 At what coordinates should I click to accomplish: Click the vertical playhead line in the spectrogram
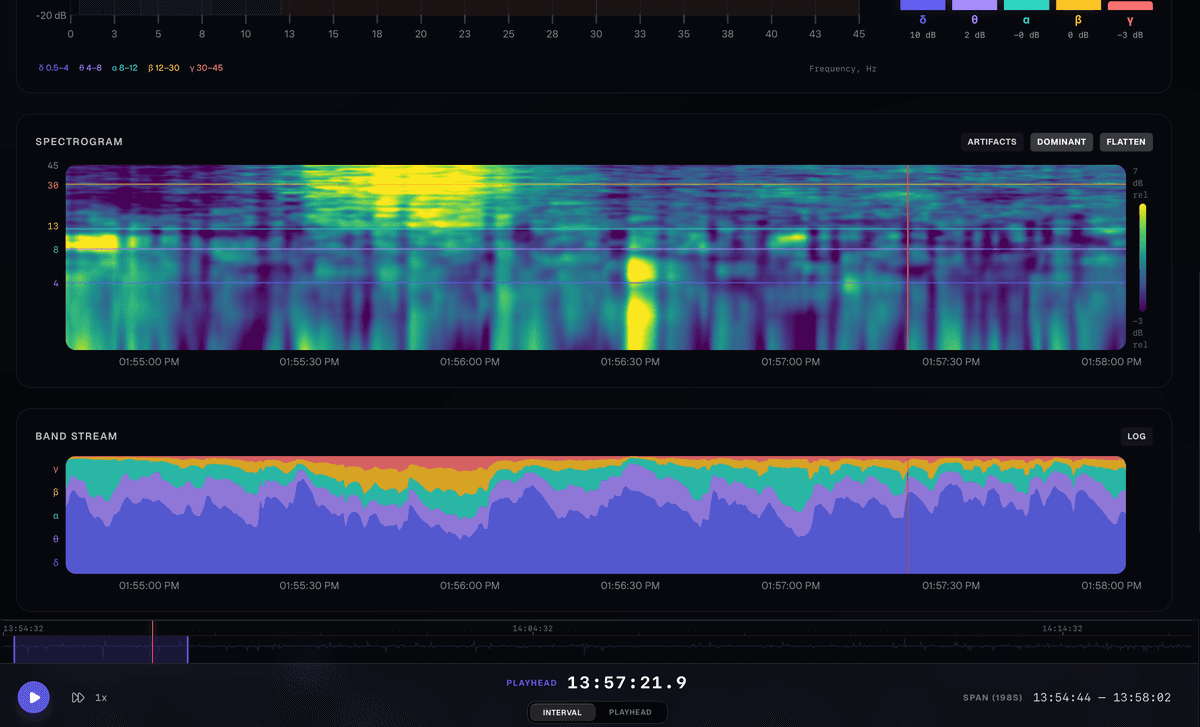point(908,257)
